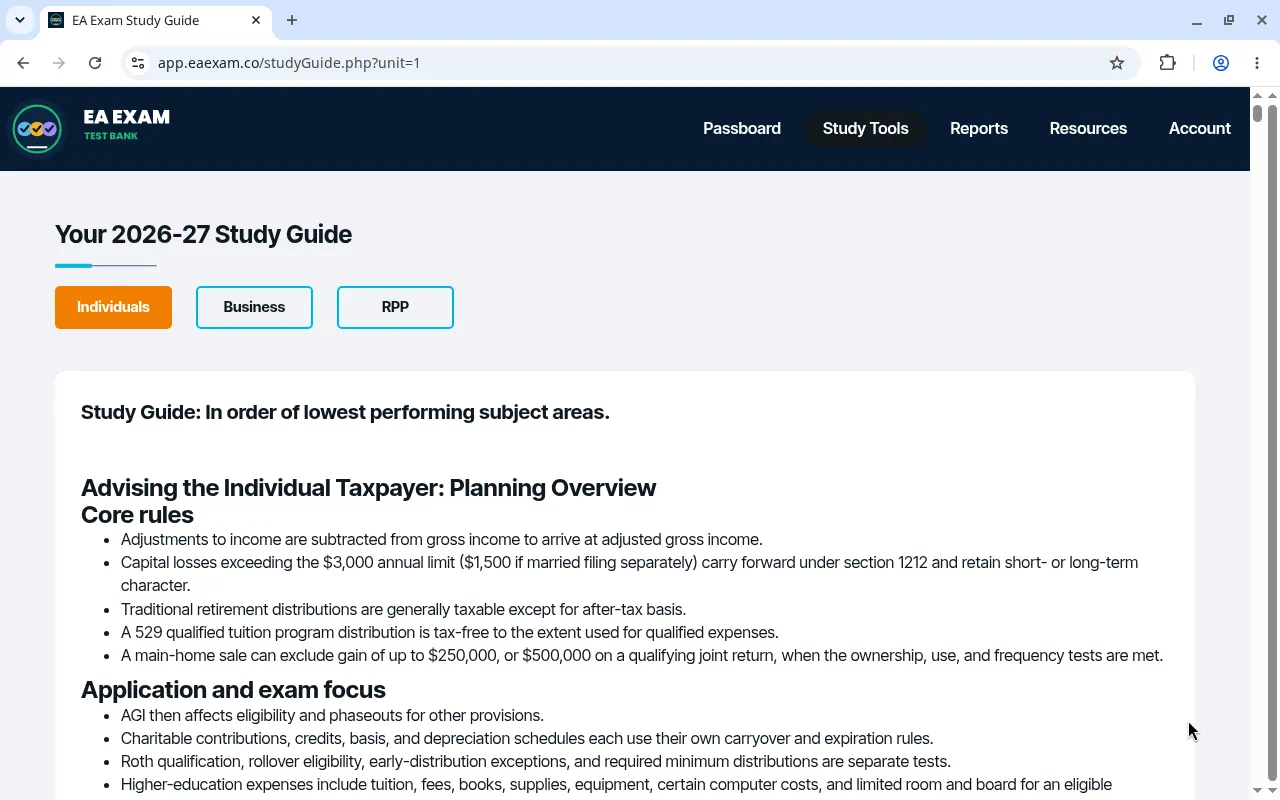Open the Study Tools menu
Screen dimensions: 1280x800
coord(865,128)
